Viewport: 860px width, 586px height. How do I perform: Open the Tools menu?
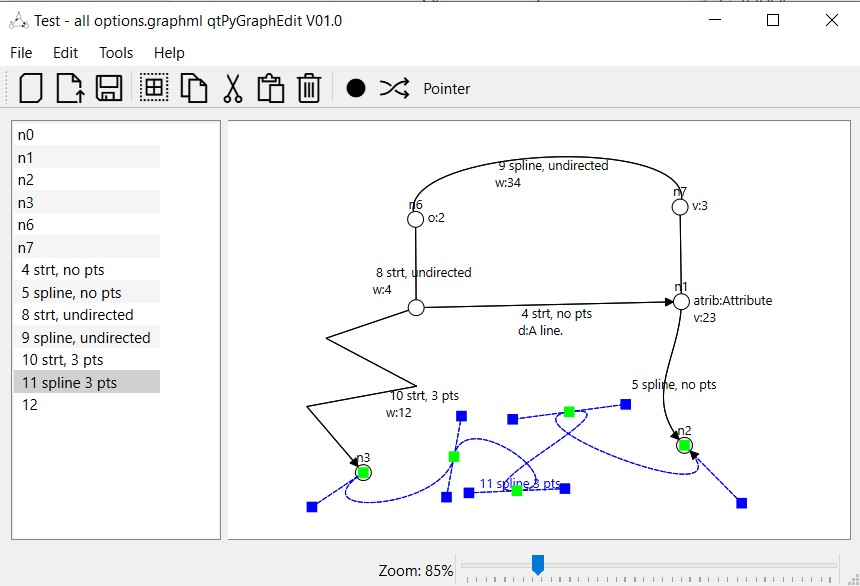coord(116,52)
